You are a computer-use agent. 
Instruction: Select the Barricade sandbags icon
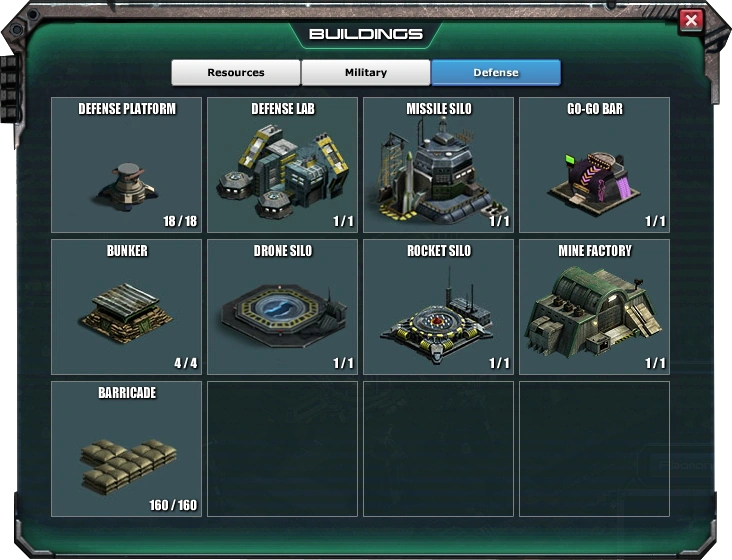(x=129, y=467)
